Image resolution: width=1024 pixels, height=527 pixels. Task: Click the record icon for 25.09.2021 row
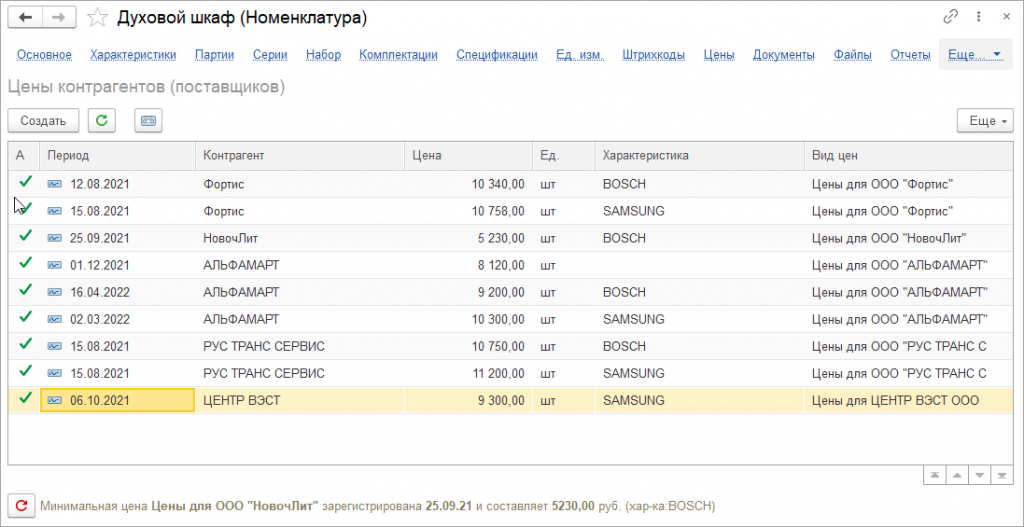[x=55, y=238]
